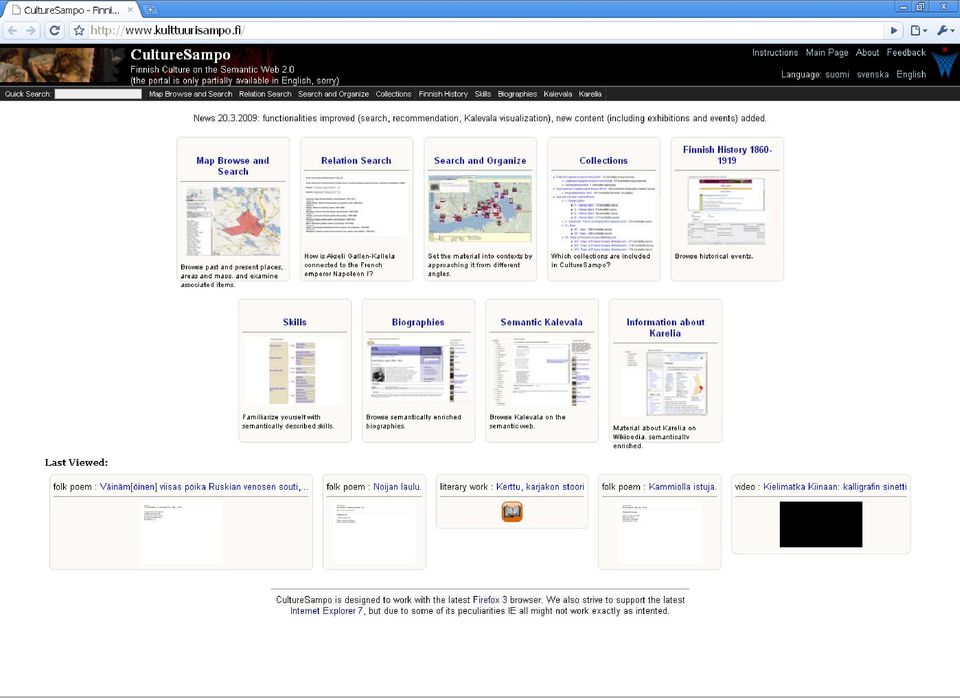This screenshot has height=698, width=960.
Task: Click the Search and Organize card title
Action: point(480,160)
